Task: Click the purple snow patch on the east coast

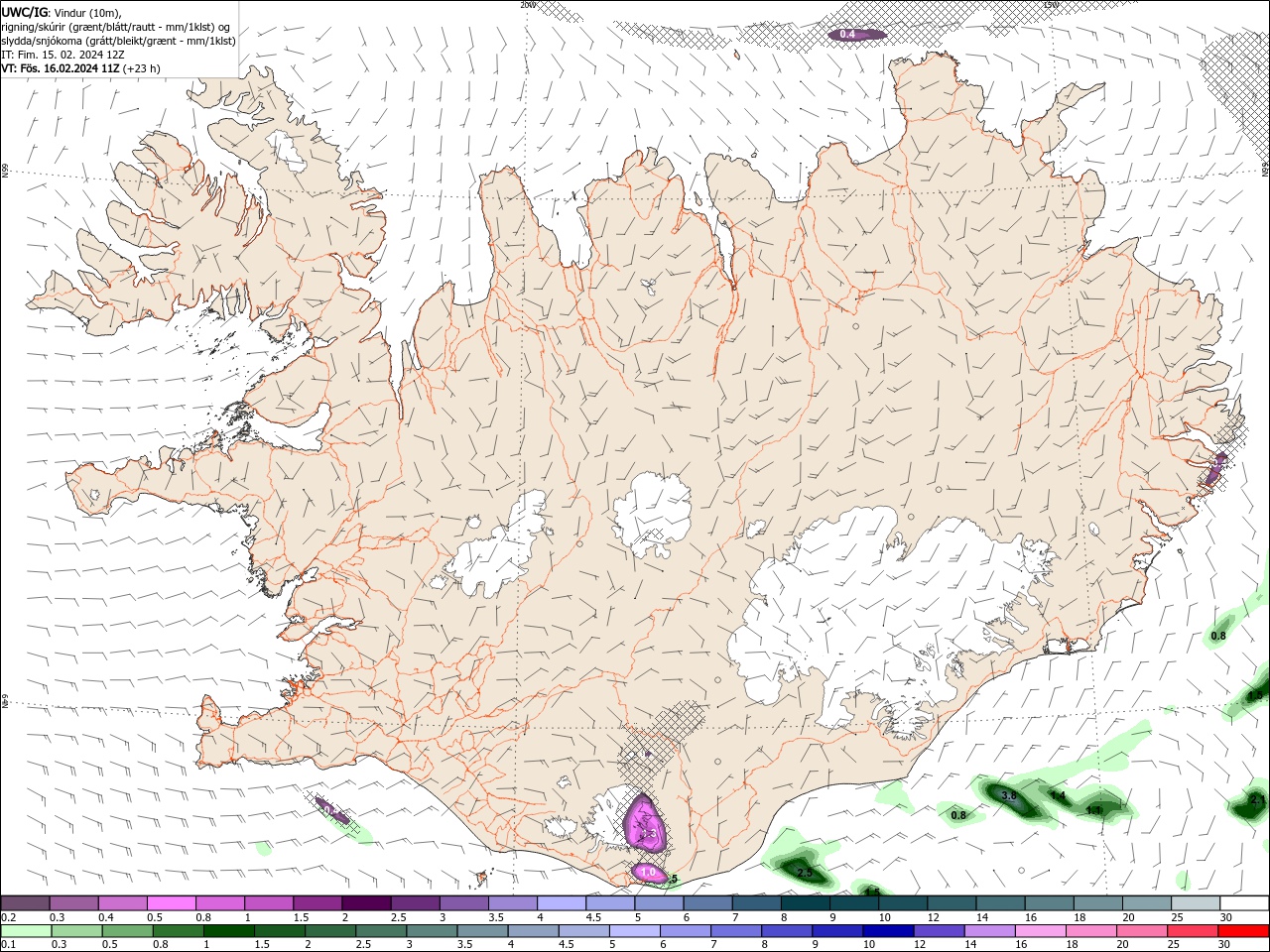Action: 1215,468
